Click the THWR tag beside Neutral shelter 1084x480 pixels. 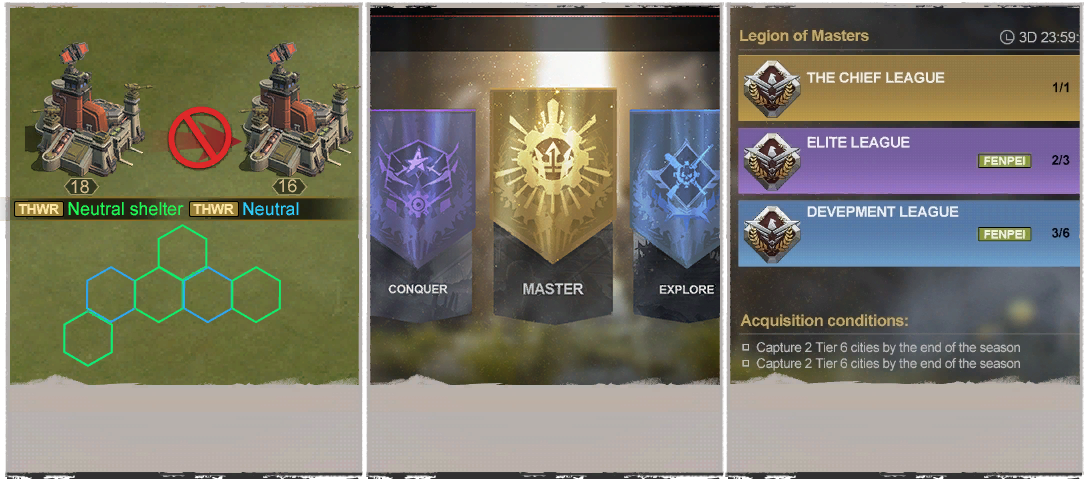click(39, 209)
